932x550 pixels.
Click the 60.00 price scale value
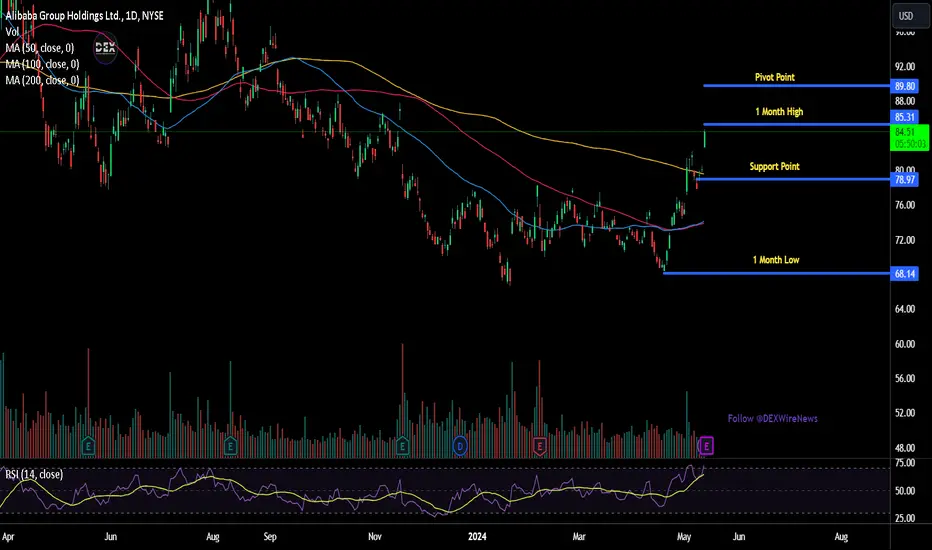pyautogui.click(x=905, y=344)
